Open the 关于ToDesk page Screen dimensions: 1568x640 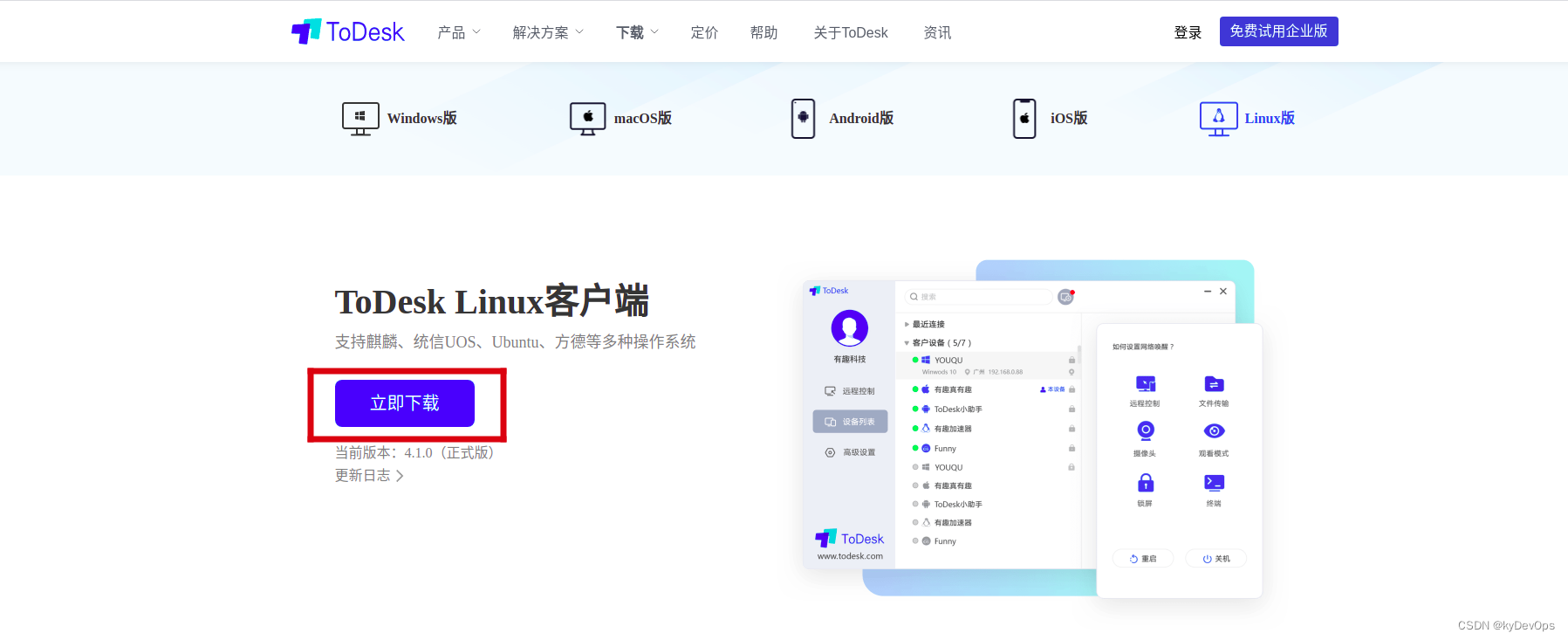pos(851,32)
